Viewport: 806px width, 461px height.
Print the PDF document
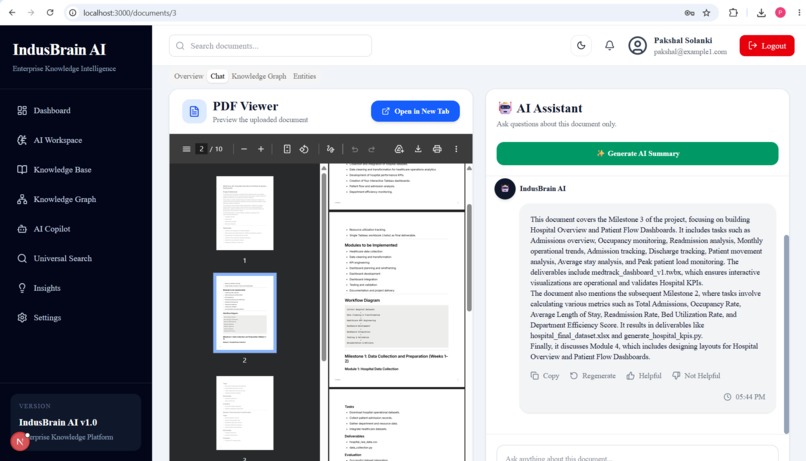[437, 149]
